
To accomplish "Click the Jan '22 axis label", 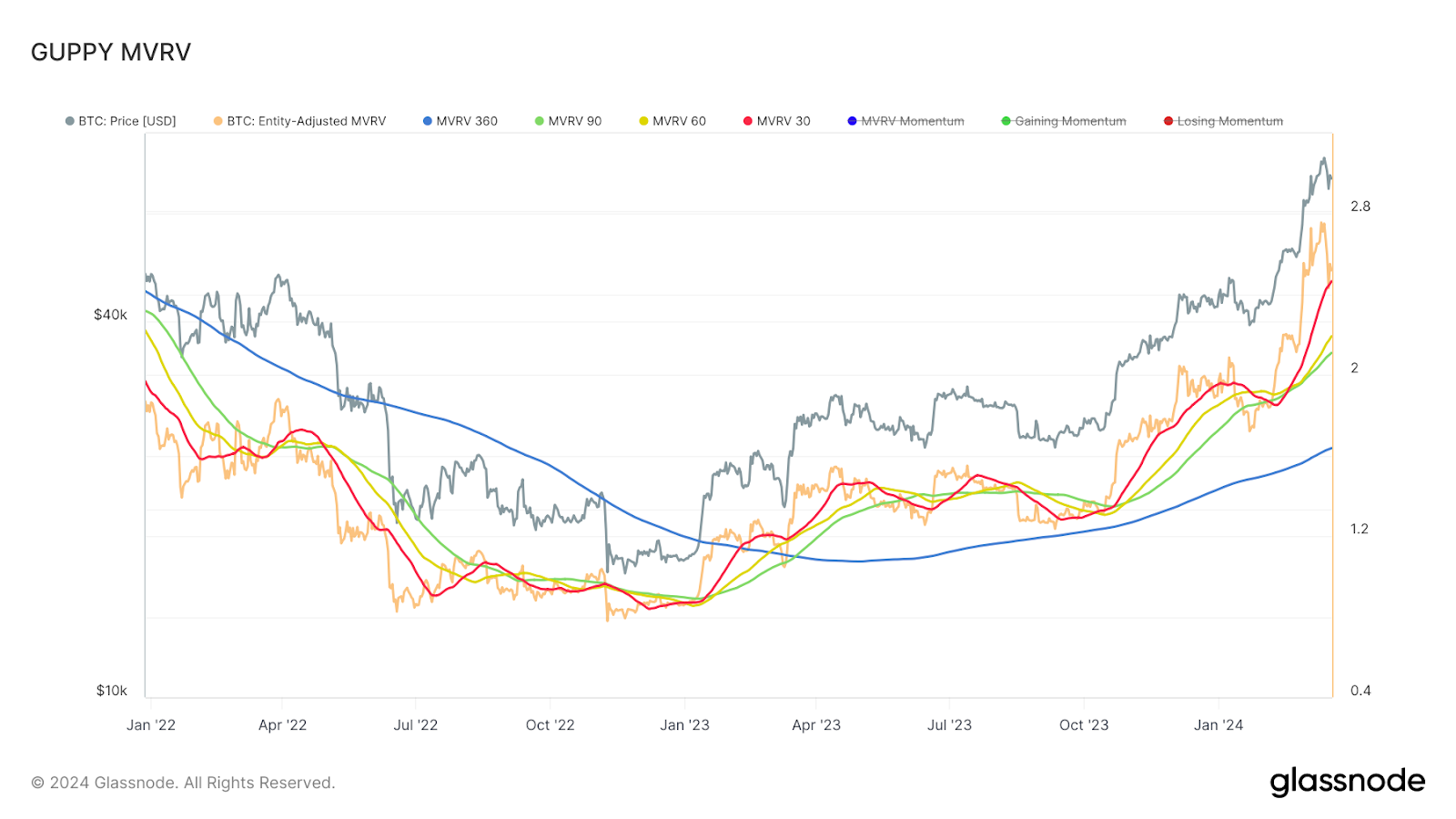I will [151, 725].
